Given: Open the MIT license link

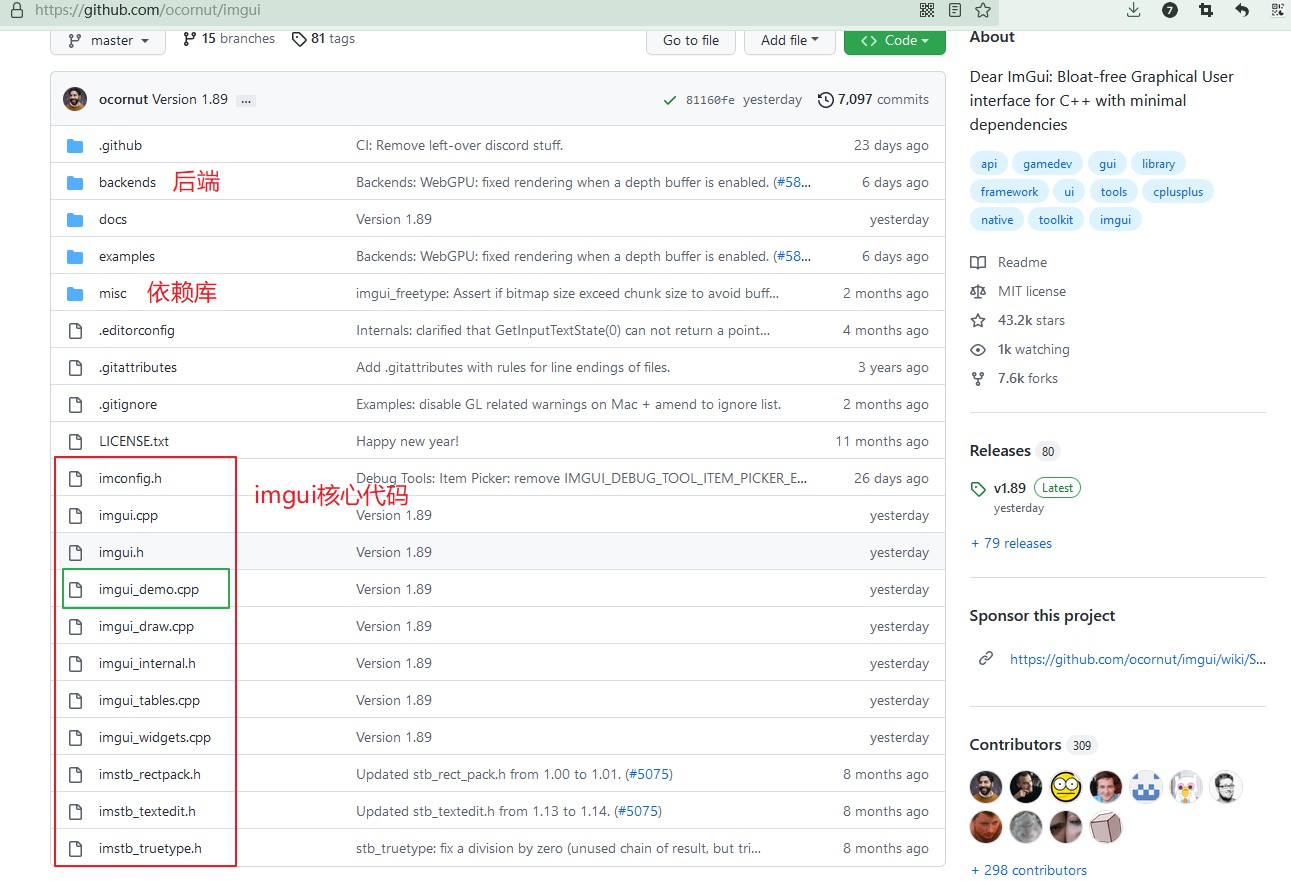Looking at the screenshot, I should point(1018,291).
